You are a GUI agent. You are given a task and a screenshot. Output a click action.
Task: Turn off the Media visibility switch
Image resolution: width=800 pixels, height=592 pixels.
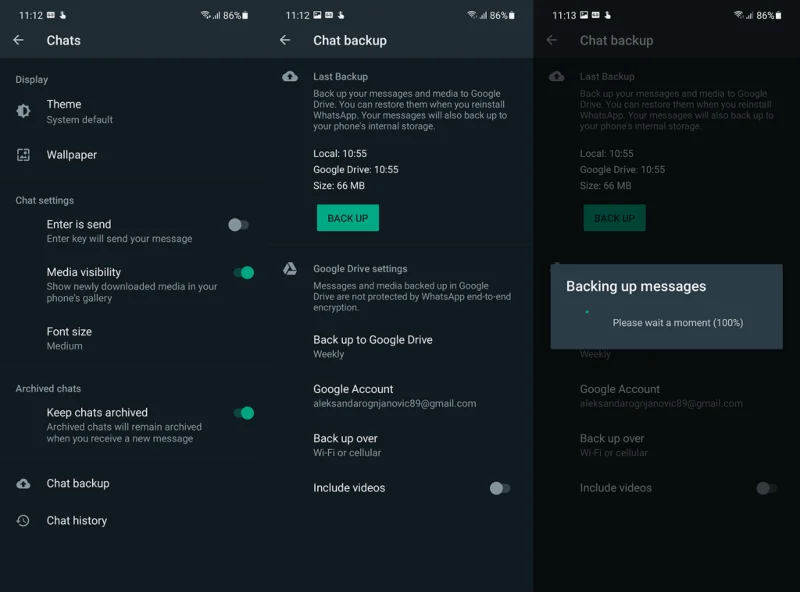click(x=244, y=273)
